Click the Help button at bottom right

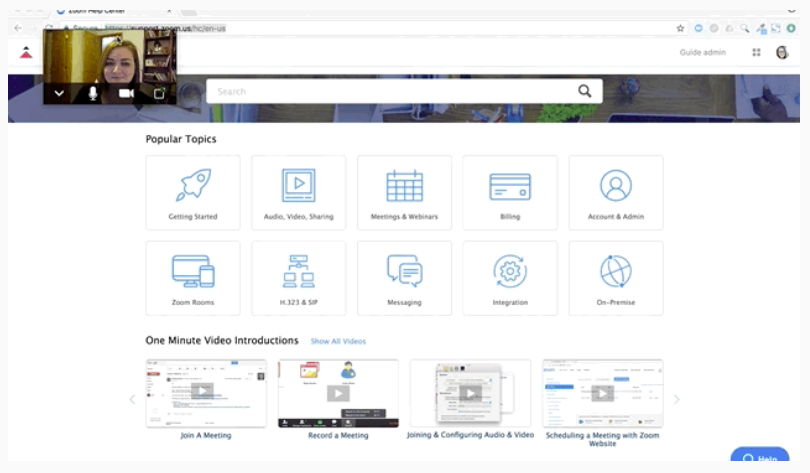pyautogui.click(x=760, y=454)
